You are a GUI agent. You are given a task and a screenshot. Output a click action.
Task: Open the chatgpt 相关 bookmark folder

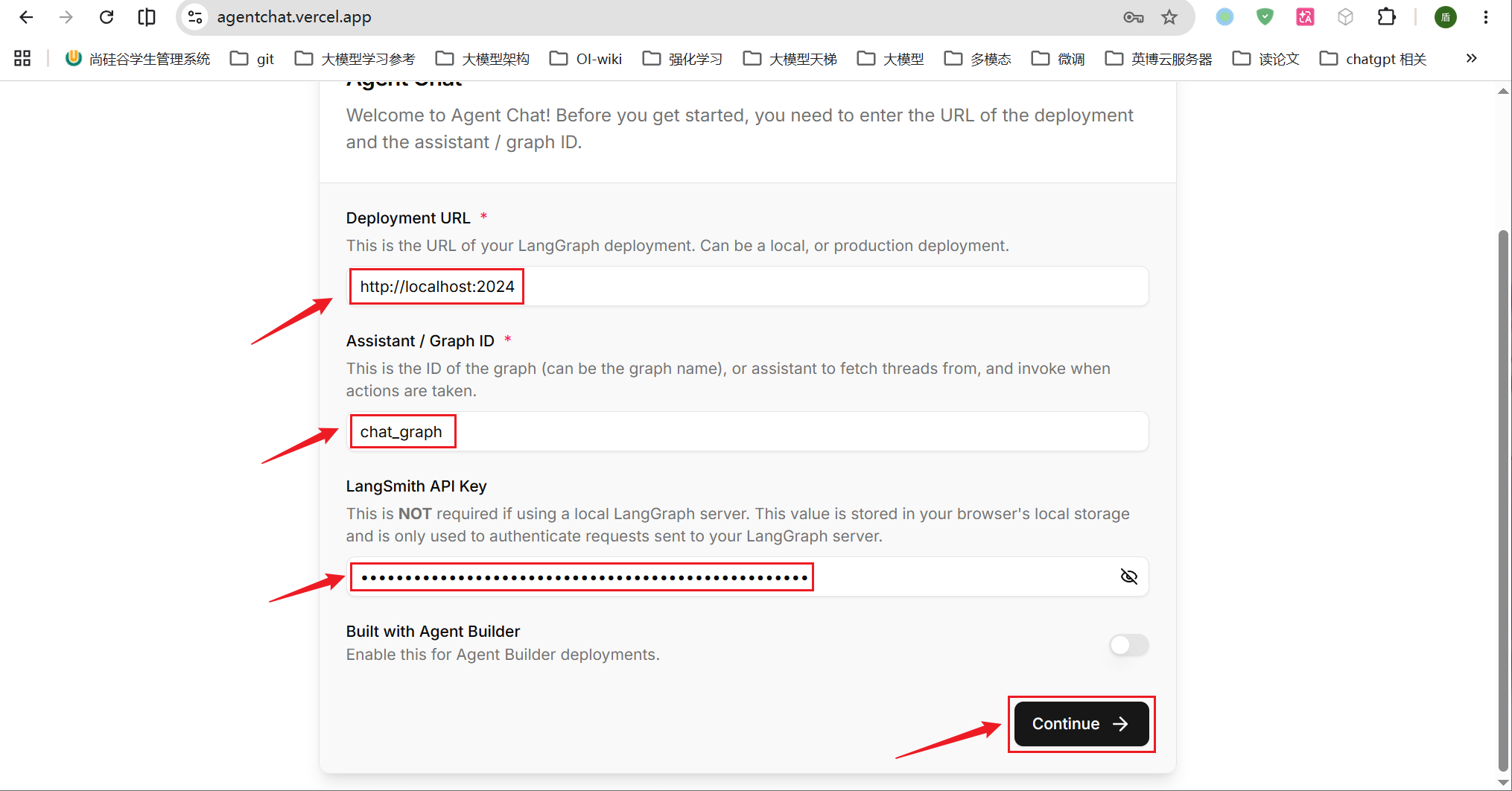pyautogui.click(x=1373, y=59)
